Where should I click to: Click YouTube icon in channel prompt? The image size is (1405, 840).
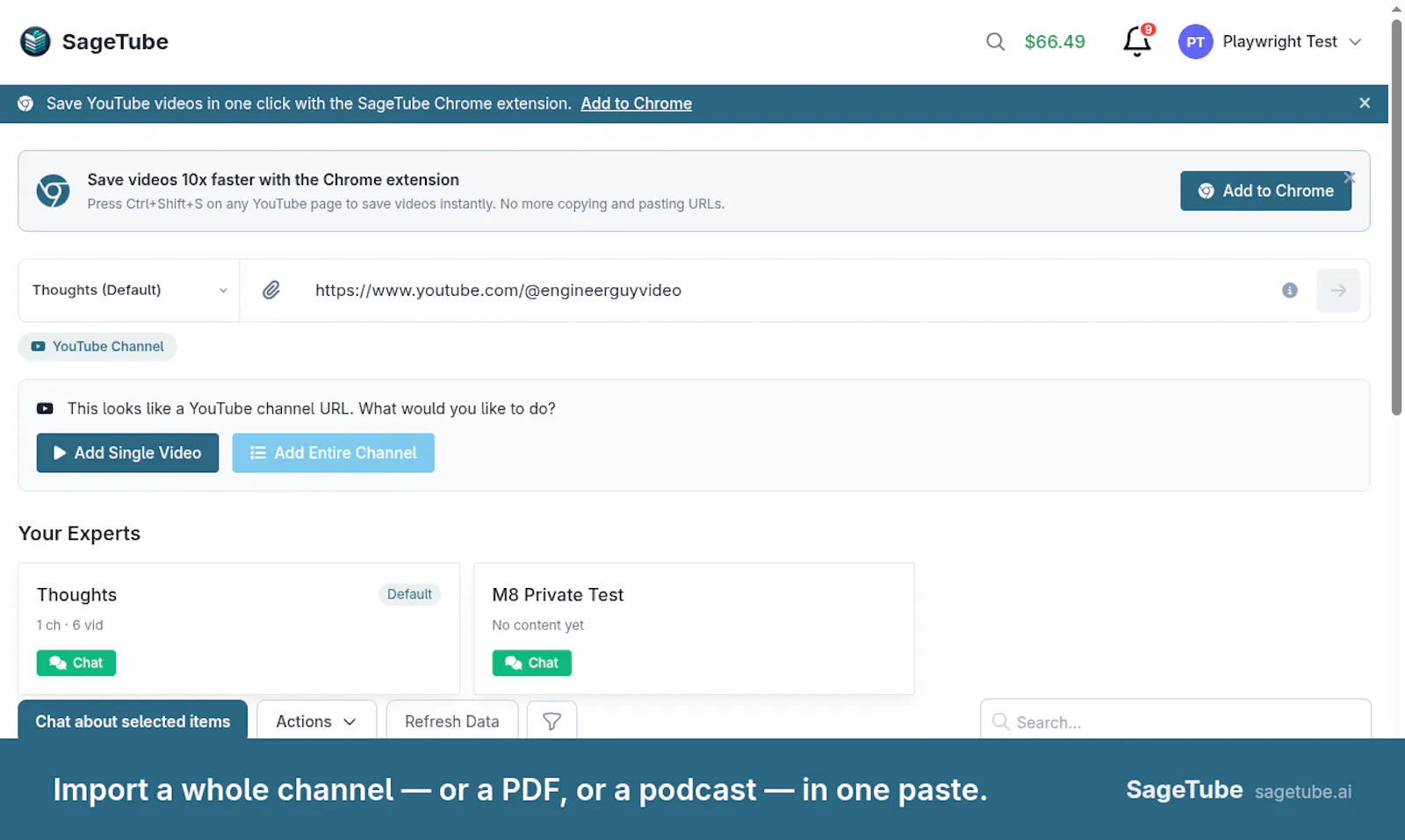(x=45, y=409)
